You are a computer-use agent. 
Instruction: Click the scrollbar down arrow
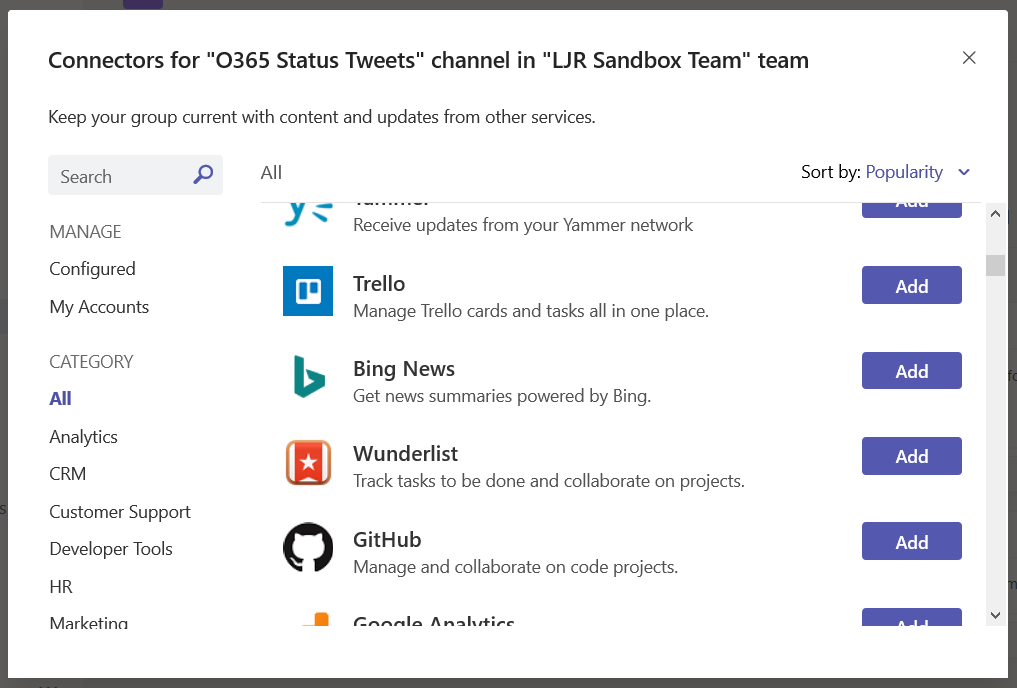pos(996,615)
